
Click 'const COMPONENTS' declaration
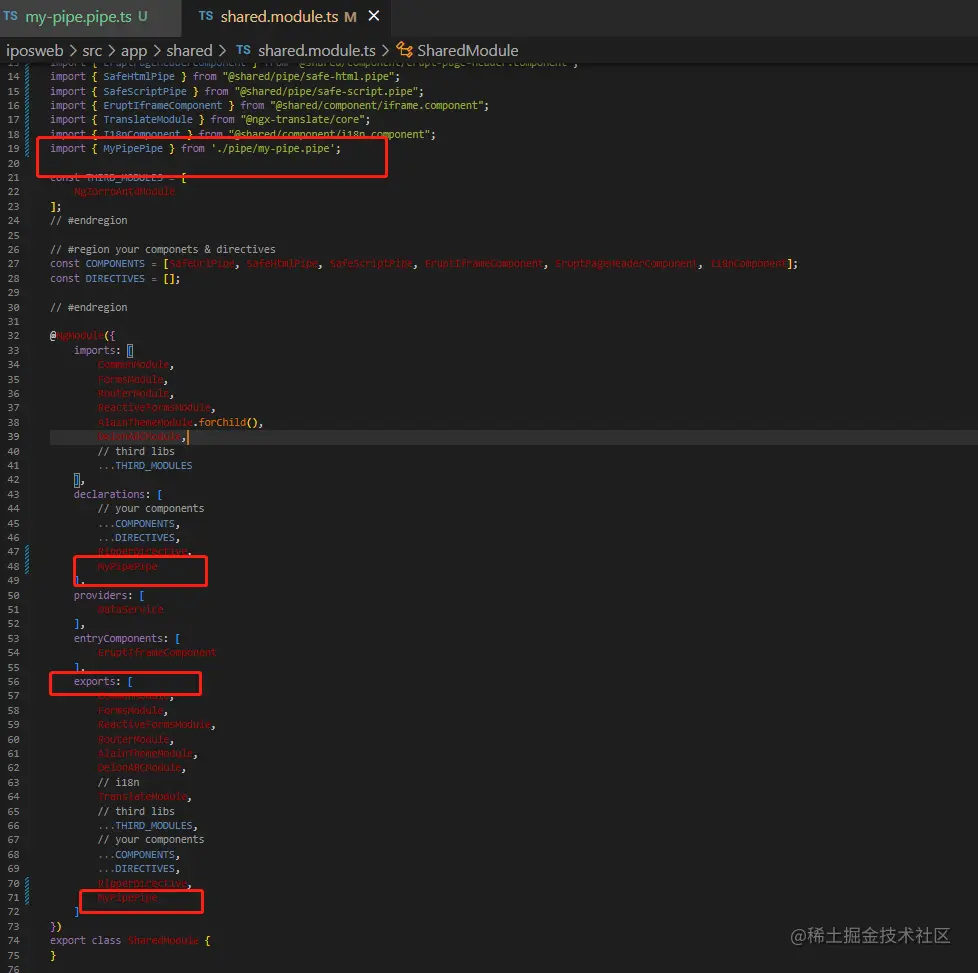point(97,263)
